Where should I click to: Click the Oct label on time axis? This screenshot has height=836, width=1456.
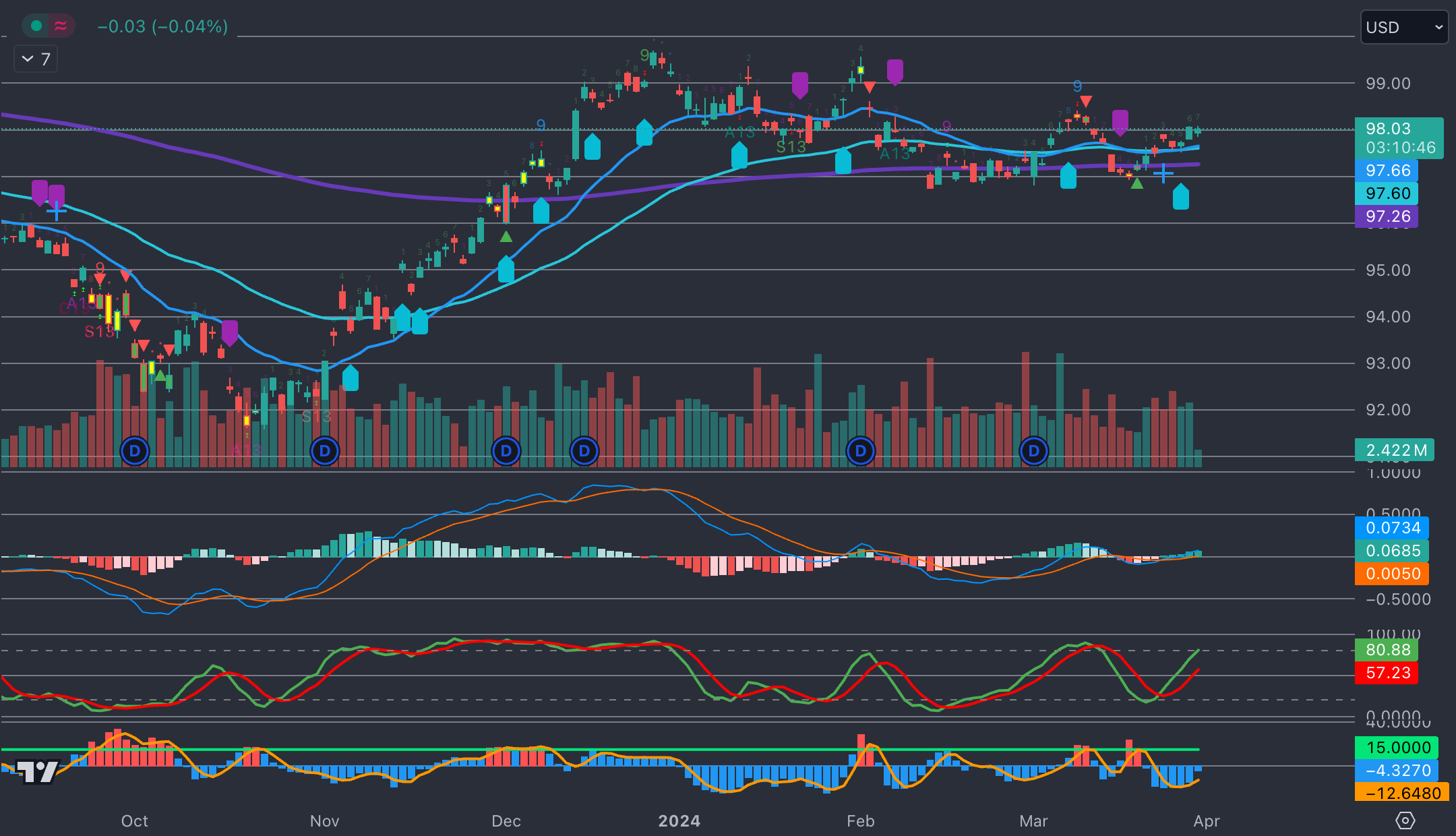point(135,821)
